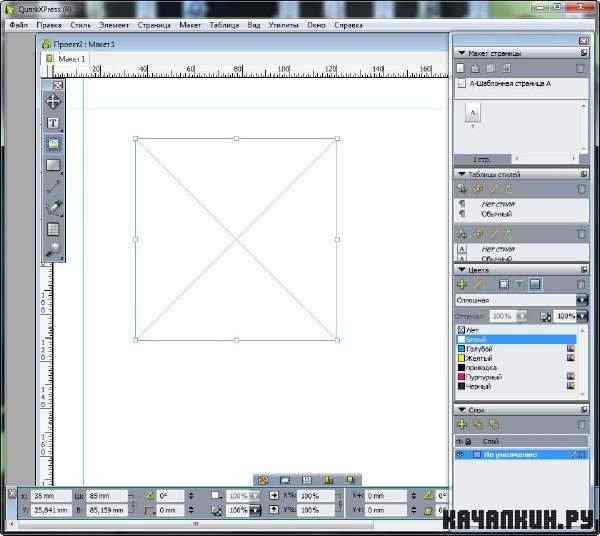Click delete icon in Page Layout panel
The height and width of the screenshot is (536, 600).
click(580, 68)
